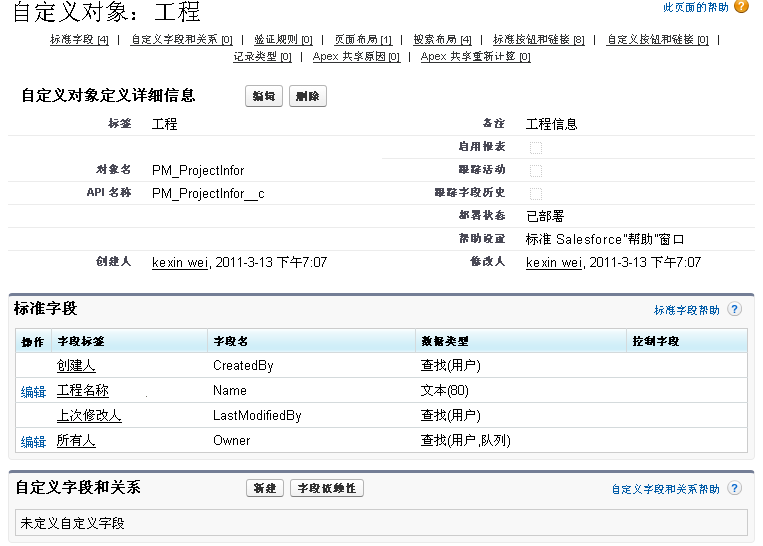Select the LastModifiedBy field name cell
This screenshot has height=546, width=763.
pos(257,415)
